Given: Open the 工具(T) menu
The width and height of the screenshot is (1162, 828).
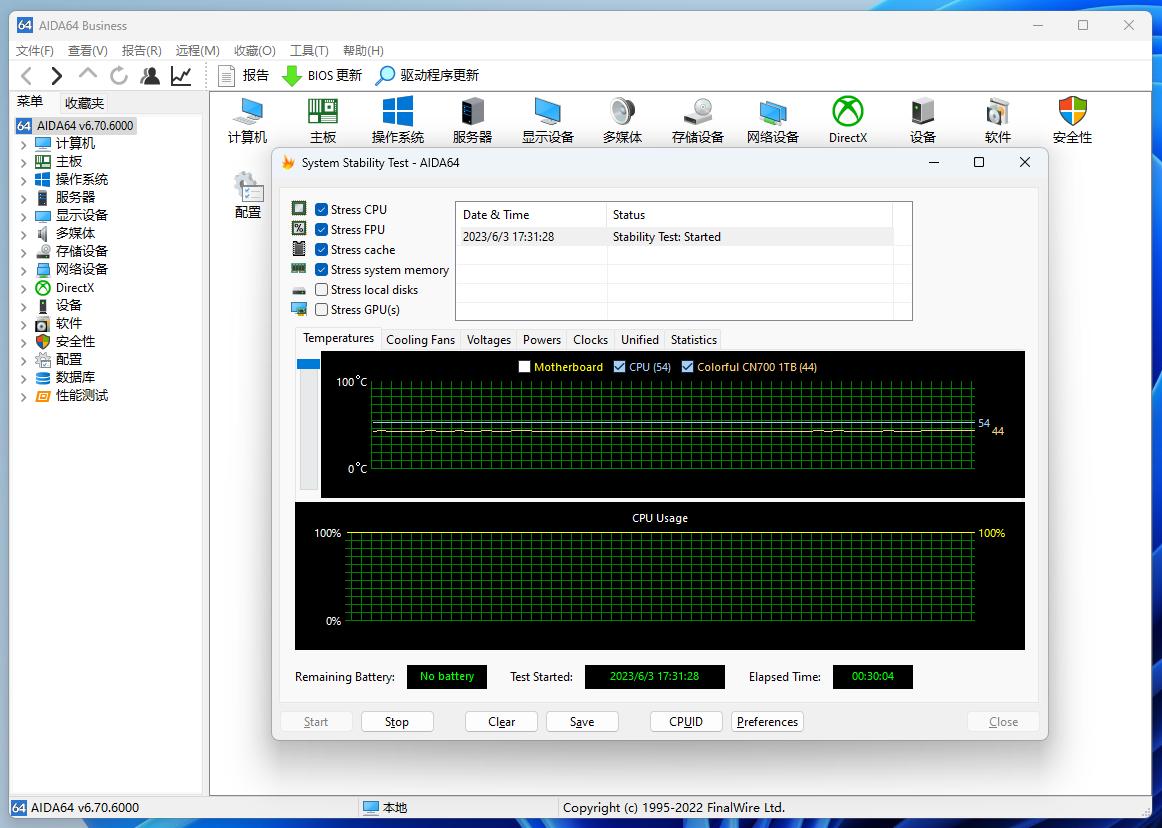Looking at the screenshot, I should [309, 51].
